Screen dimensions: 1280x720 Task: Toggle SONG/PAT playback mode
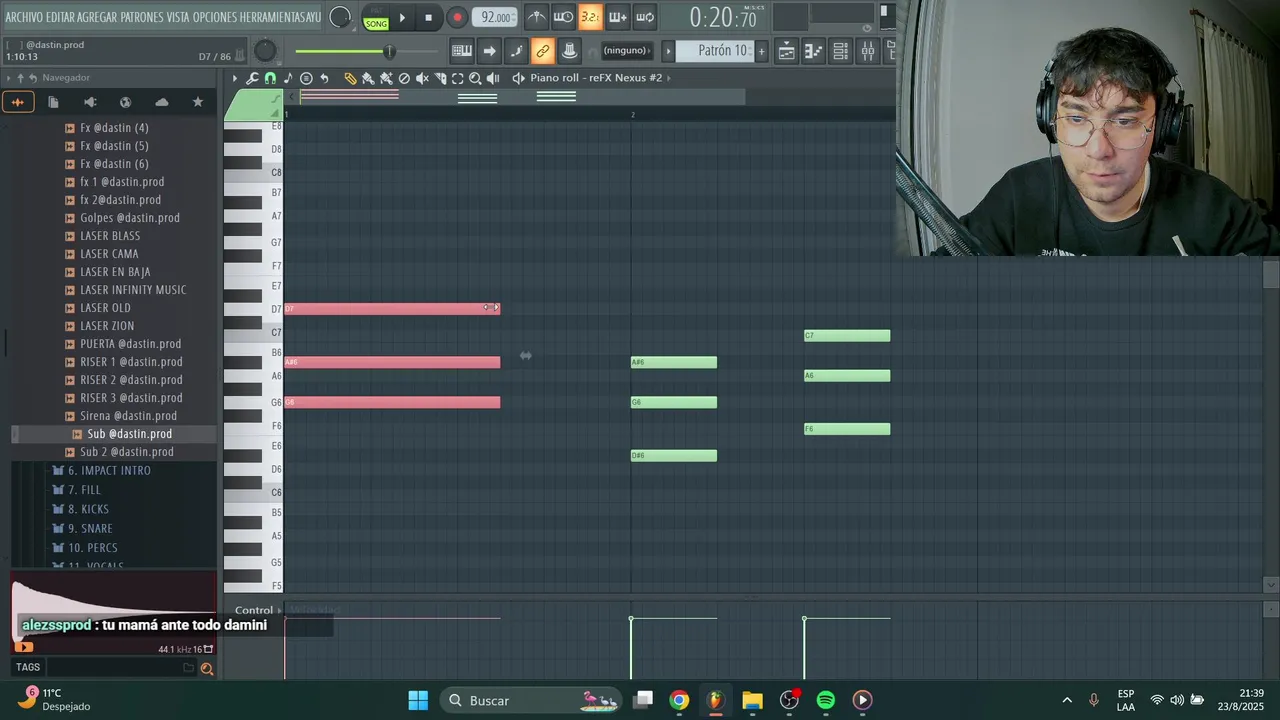point(376,18)
